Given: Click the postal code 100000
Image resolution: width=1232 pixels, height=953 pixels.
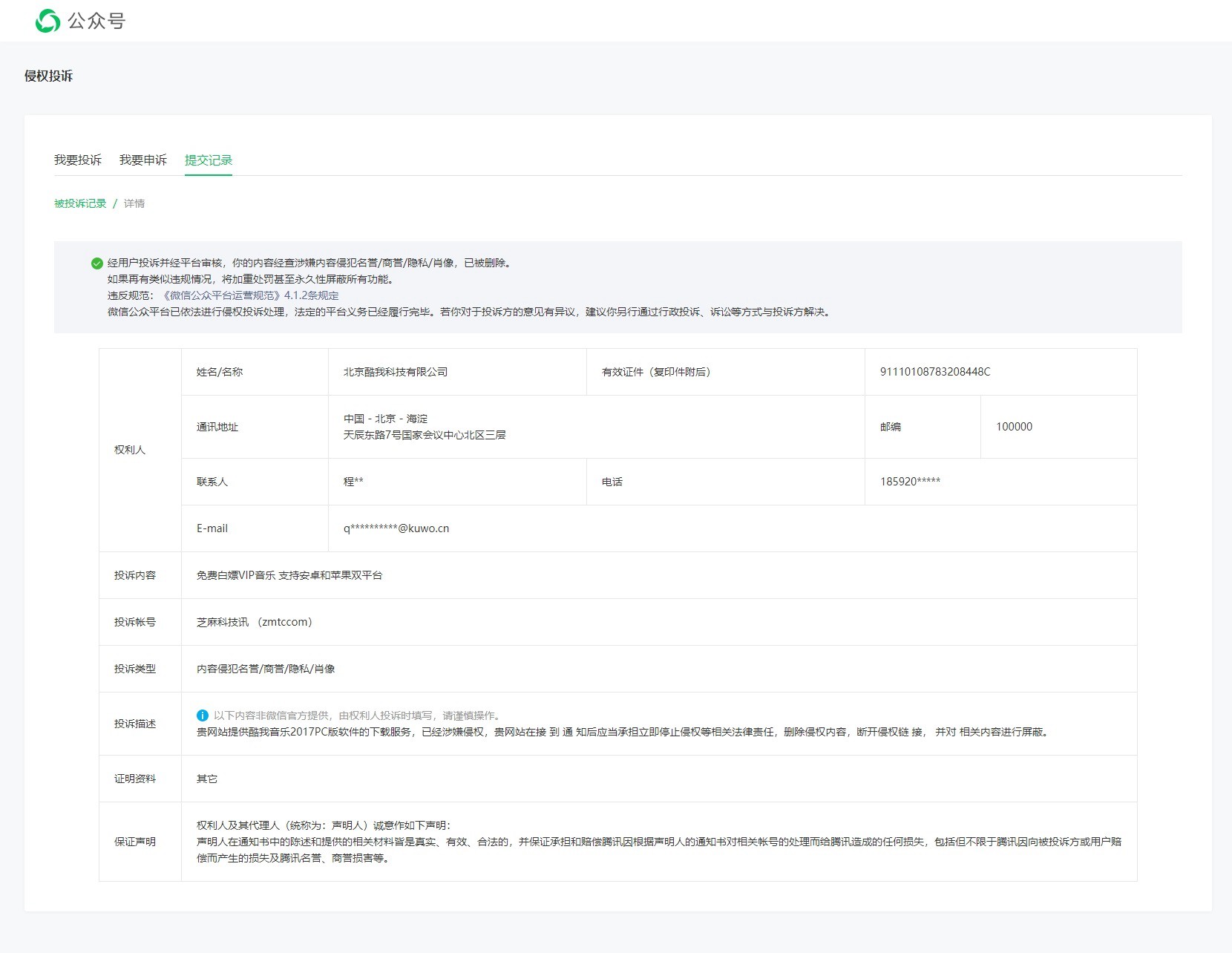Looking at the screenshot, I should (x=1014, y=427).
